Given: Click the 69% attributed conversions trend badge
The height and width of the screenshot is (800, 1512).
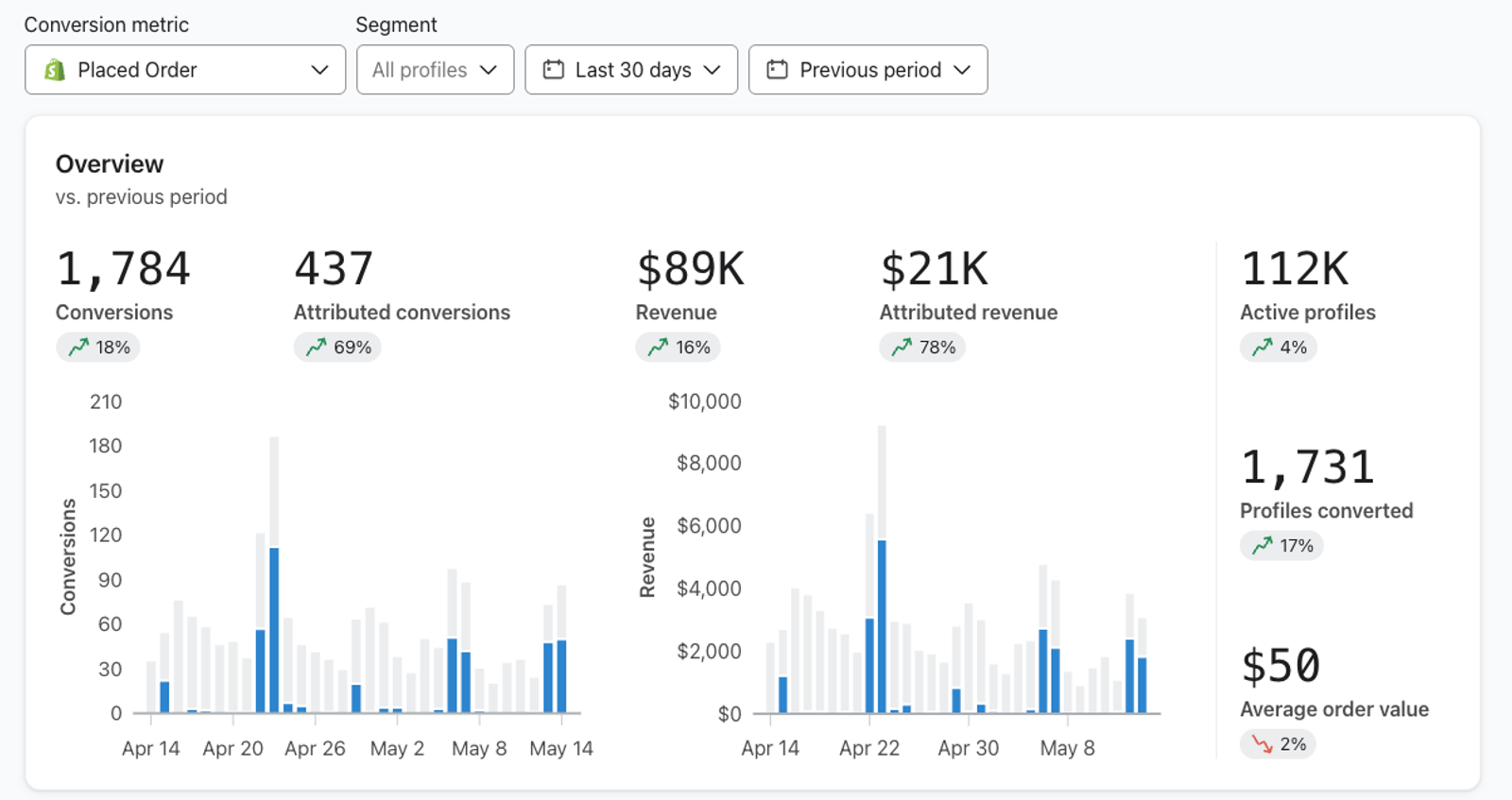Looking at the screenshot, I should click(337, 348).
